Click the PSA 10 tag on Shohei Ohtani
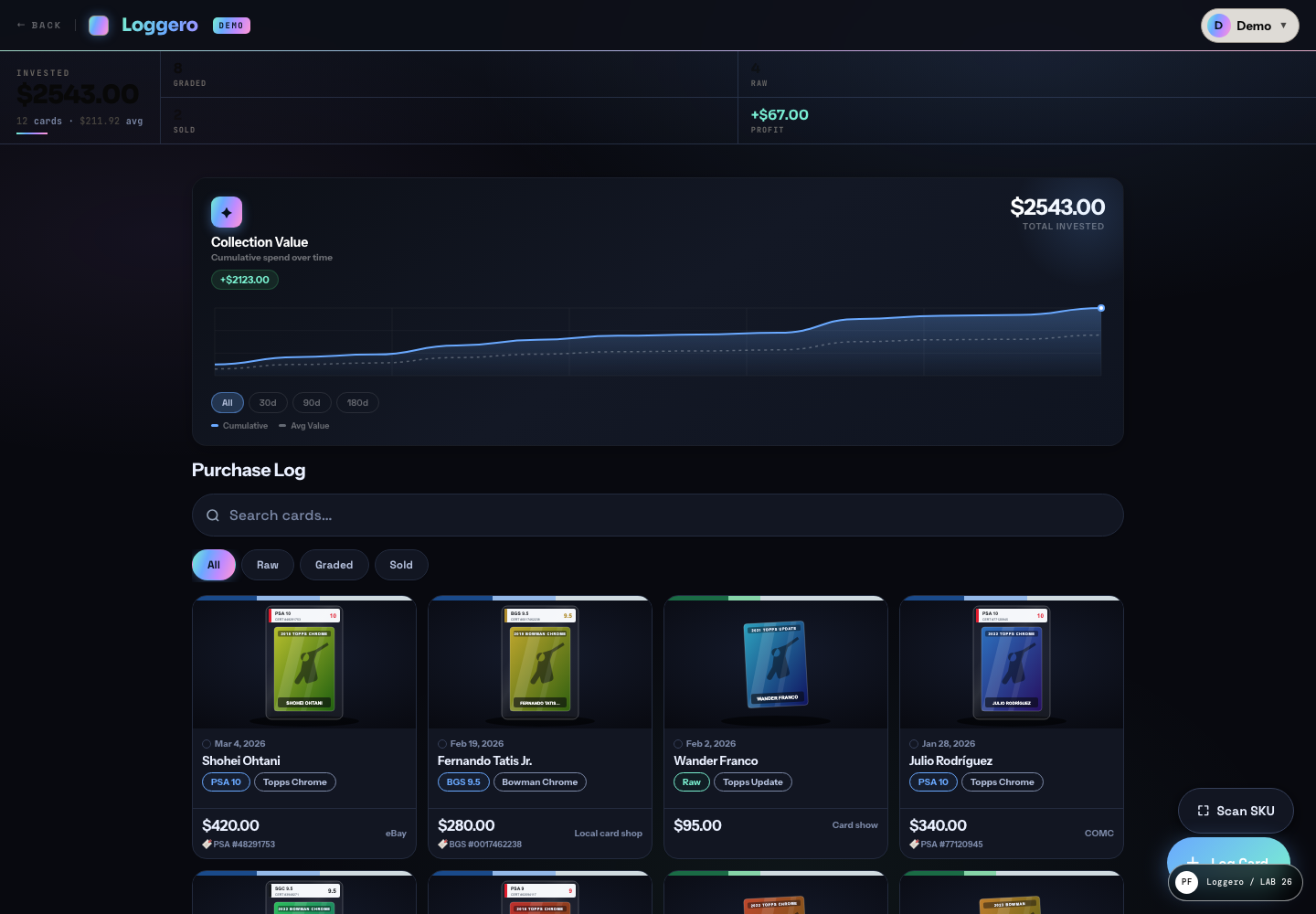 tap(226, 782)
